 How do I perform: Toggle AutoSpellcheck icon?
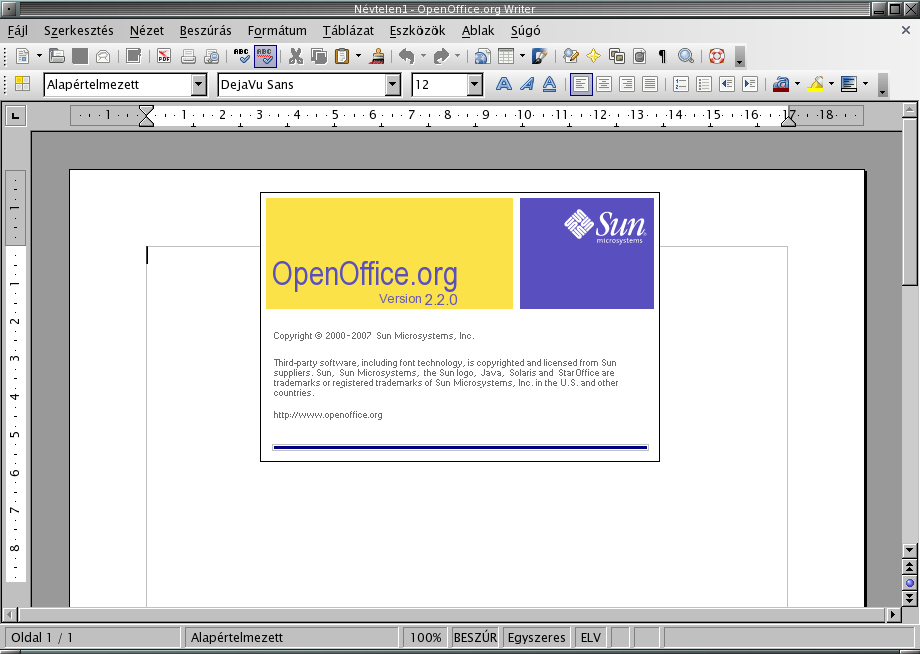tap(265, 56)
